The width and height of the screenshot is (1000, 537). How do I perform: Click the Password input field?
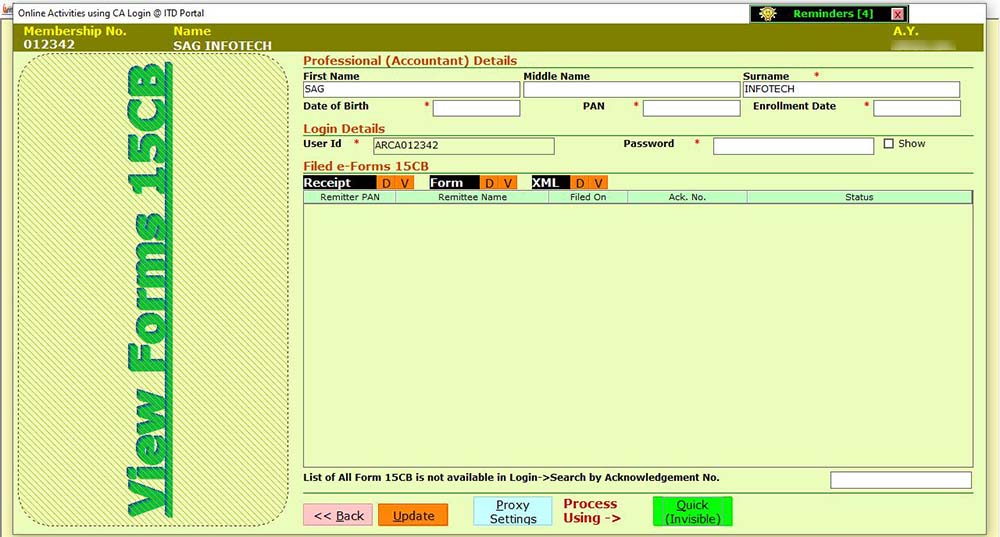[x=793, y=146]
